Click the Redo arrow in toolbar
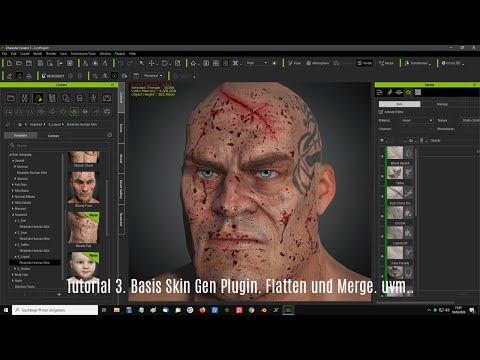480x360 pixels. point(130,63)
